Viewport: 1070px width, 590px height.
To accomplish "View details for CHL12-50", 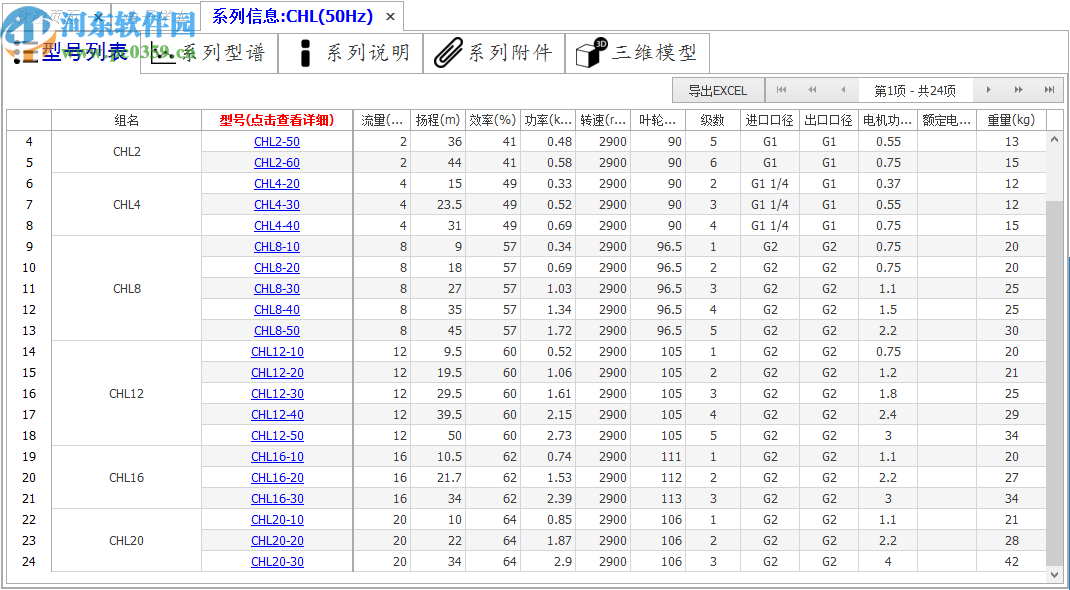I will pos(277,435).
